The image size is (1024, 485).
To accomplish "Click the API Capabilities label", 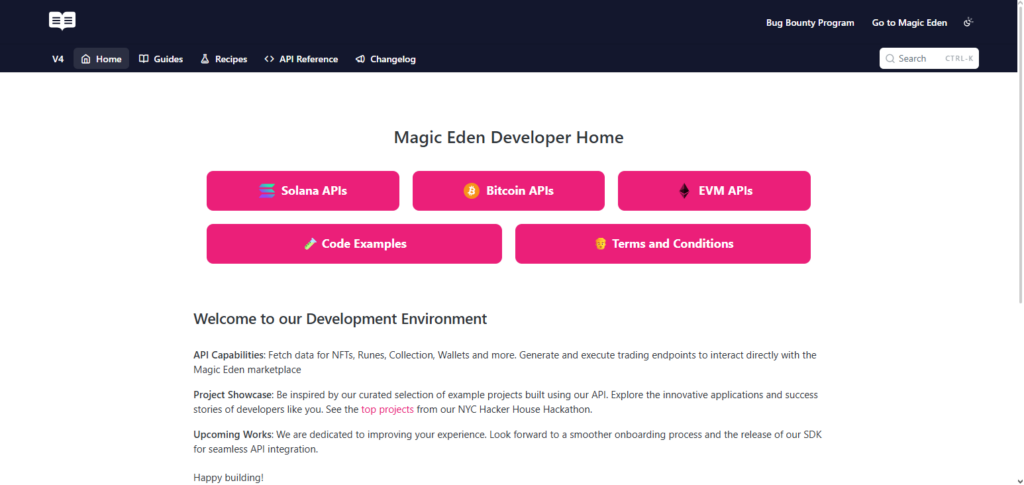I will [229, 355].
